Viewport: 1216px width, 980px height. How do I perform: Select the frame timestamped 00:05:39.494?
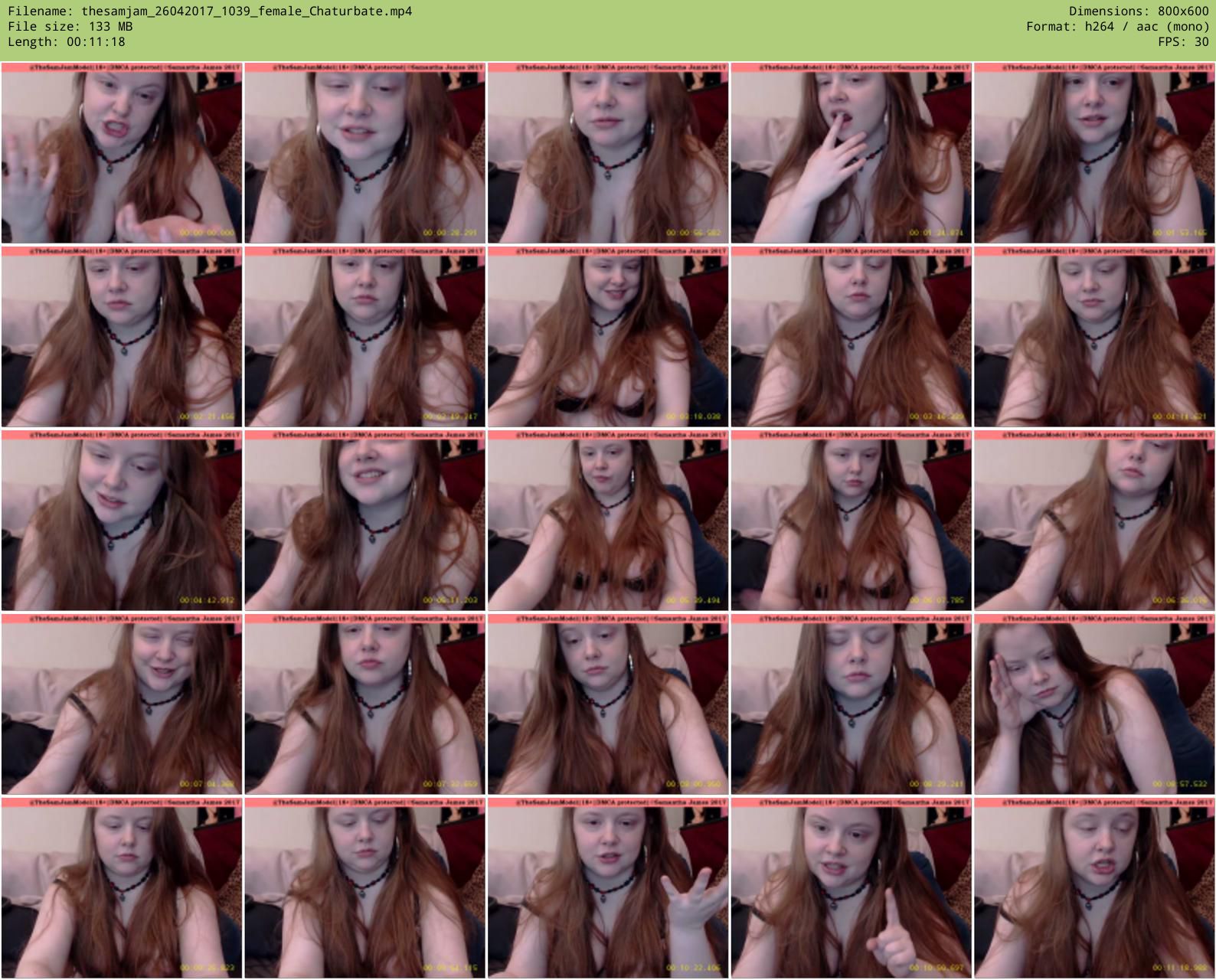[x=608, y=521]
